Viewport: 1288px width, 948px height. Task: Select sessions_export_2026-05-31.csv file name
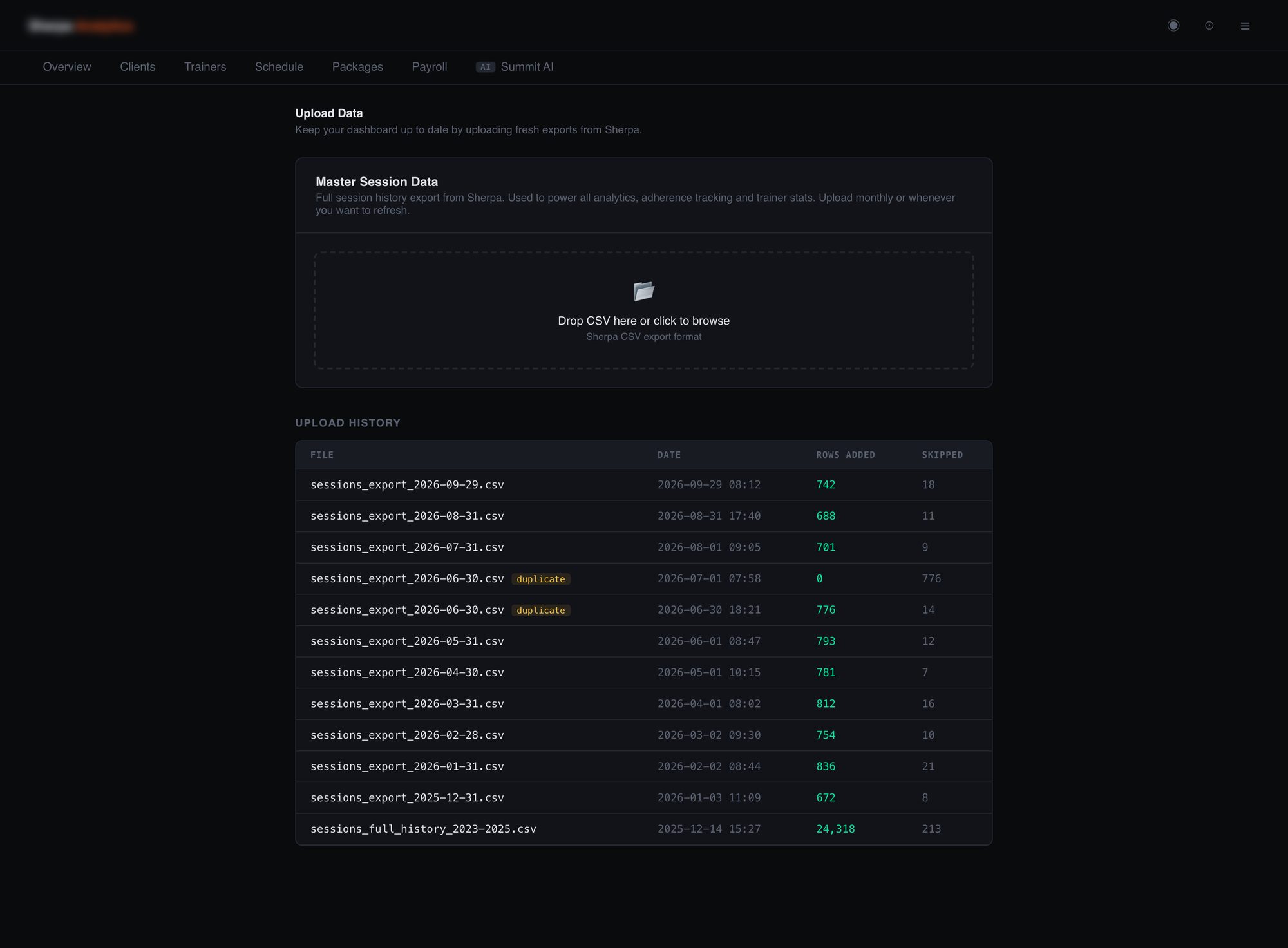(407, 641)
